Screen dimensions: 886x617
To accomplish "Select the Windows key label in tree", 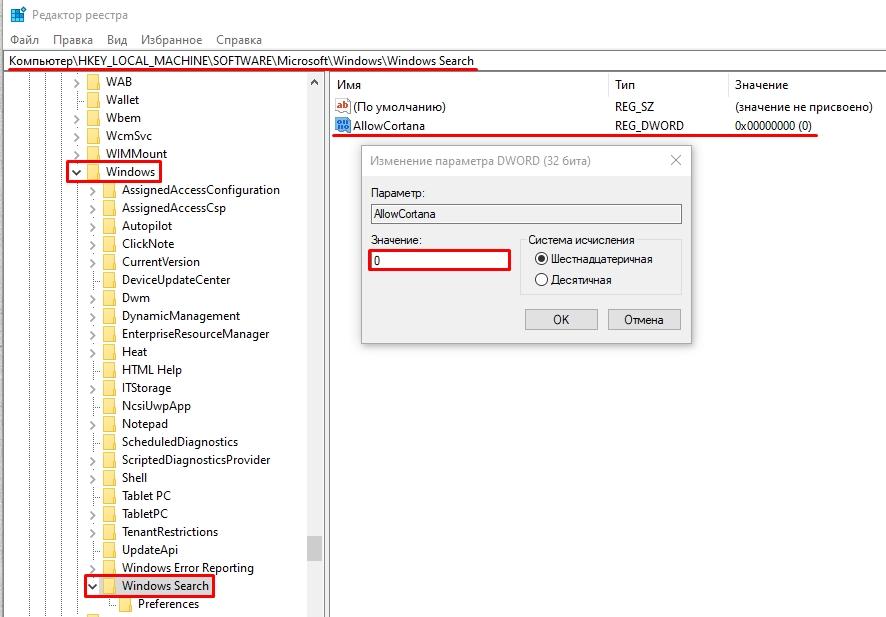I will click(130, 172).
